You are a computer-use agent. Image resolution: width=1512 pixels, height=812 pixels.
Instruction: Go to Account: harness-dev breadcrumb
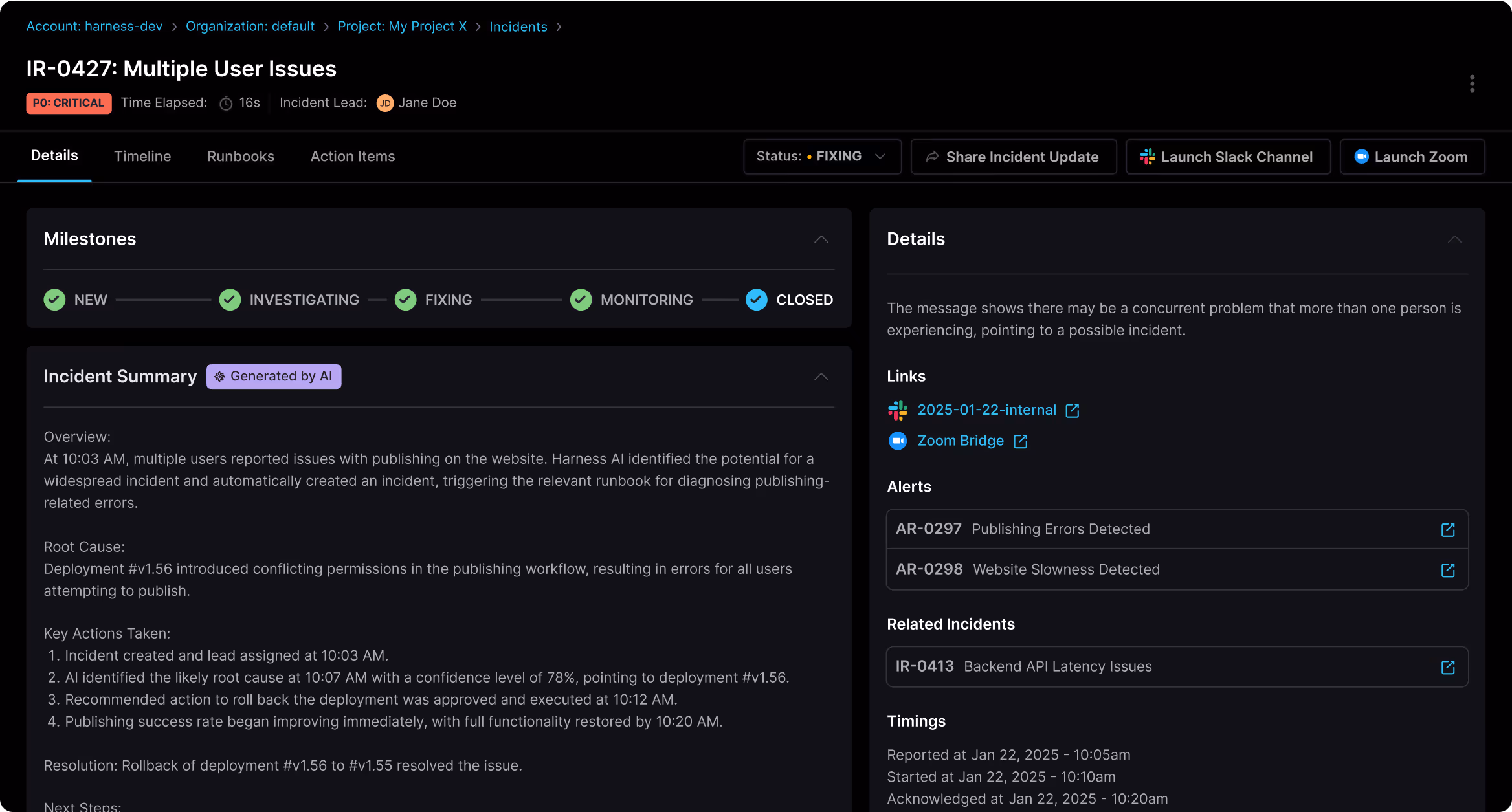tap(94, 27)
